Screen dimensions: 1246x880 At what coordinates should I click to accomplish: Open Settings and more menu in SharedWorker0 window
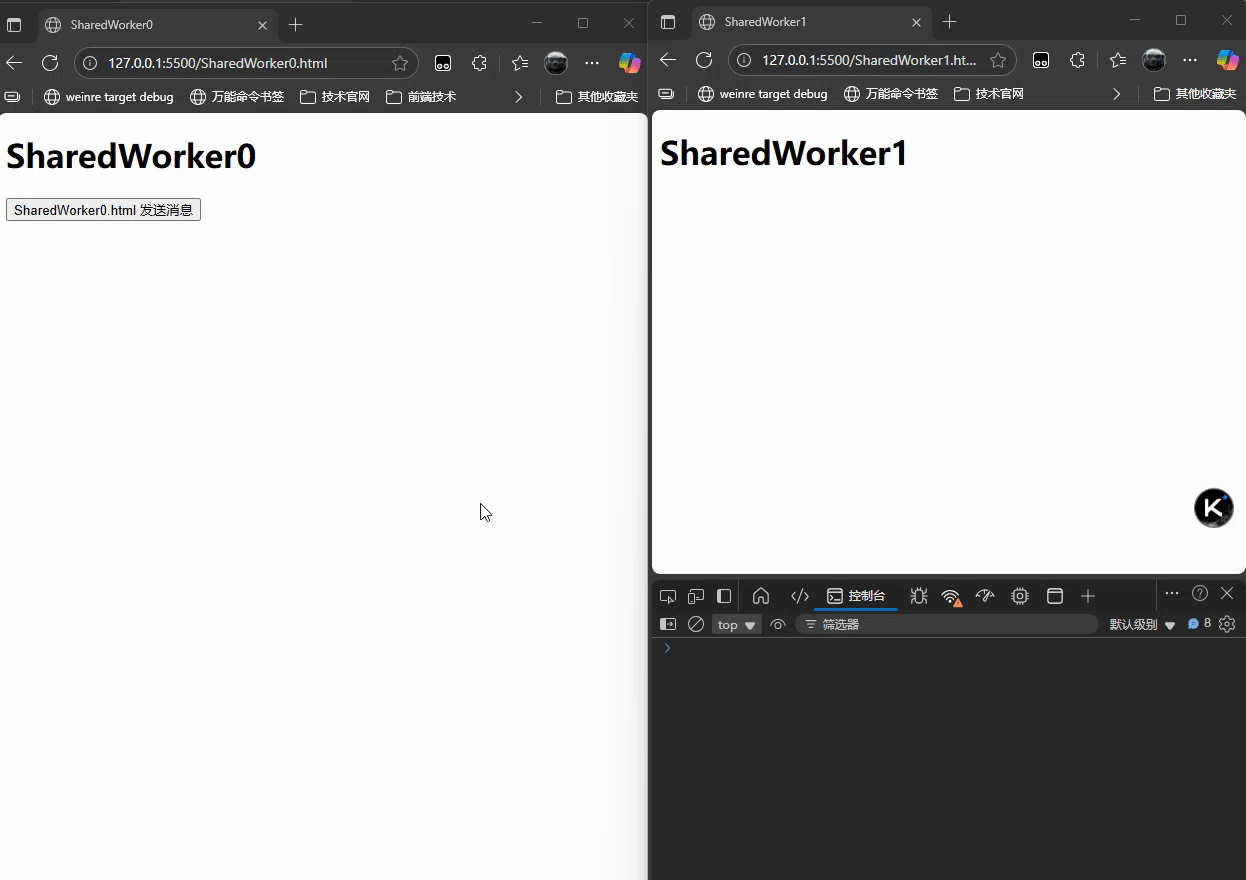point(592,63)
